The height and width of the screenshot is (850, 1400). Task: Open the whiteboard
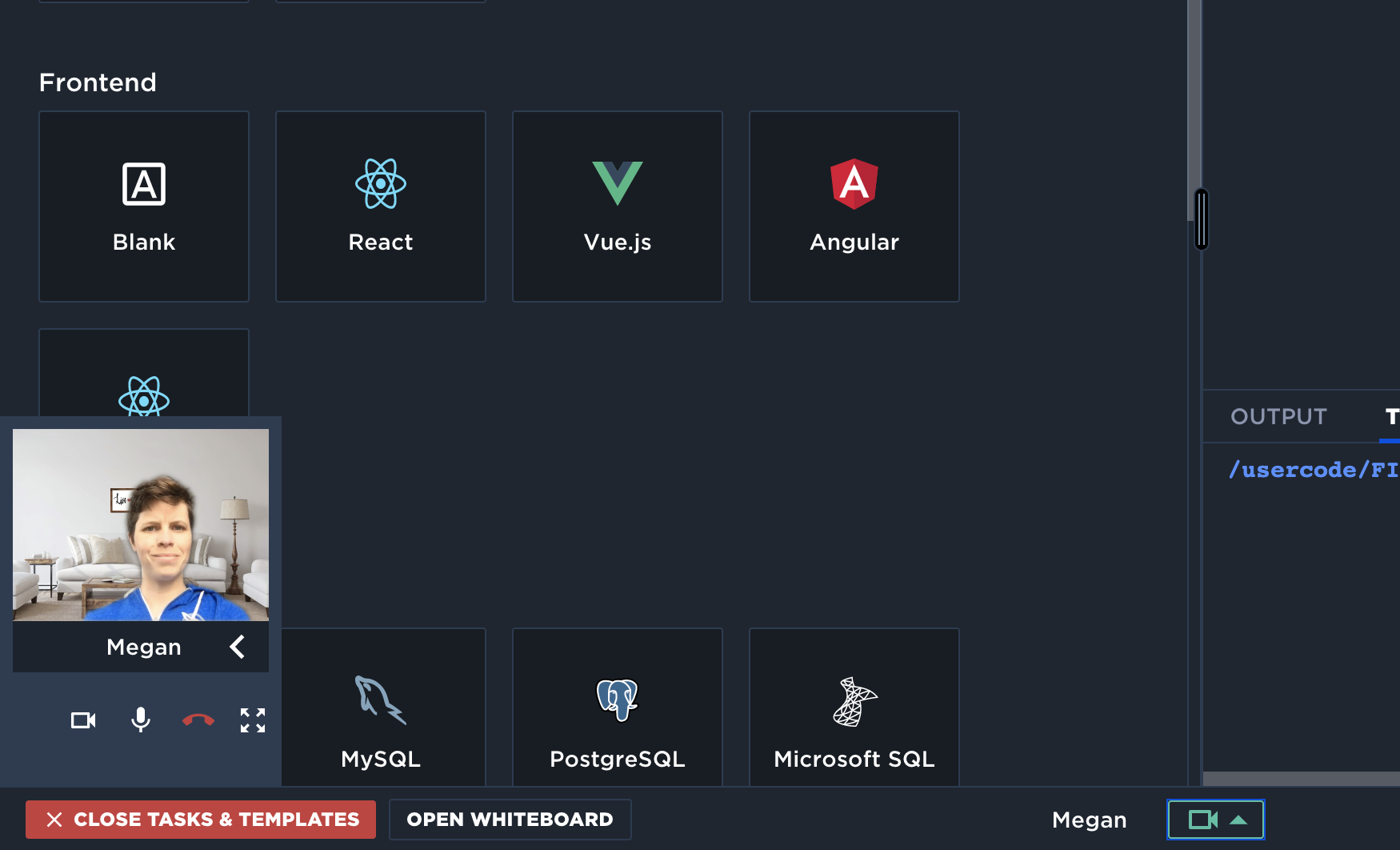point(510,820)
